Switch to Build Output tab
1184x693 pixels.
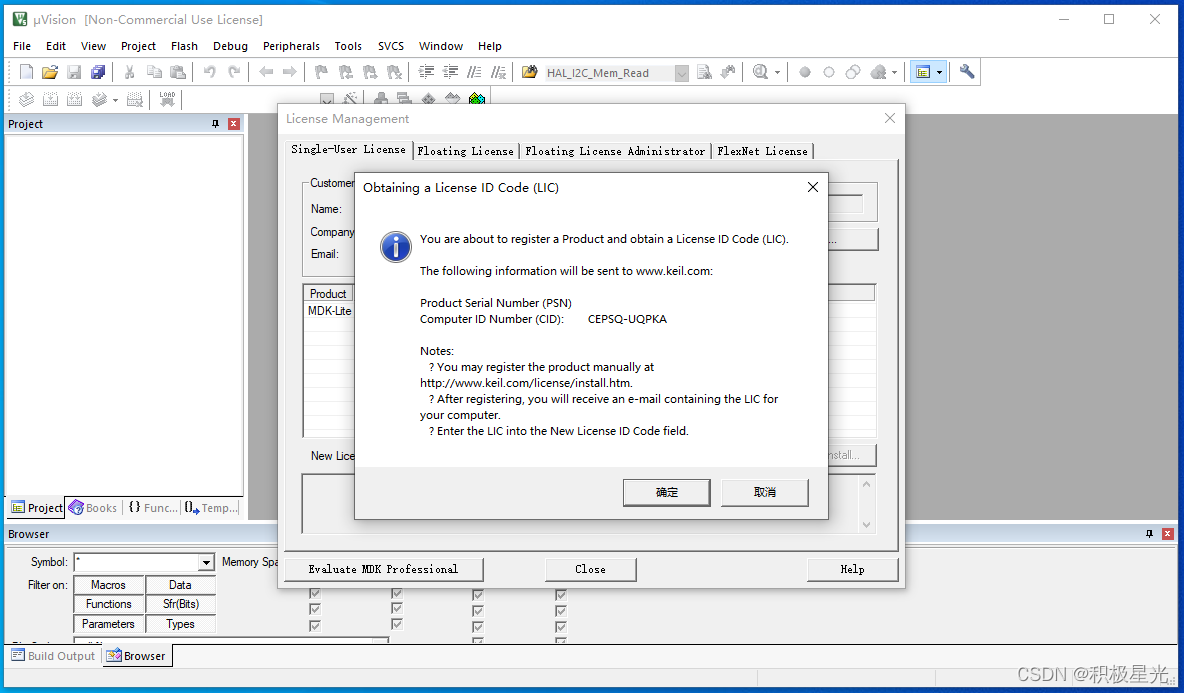(53, 656)
